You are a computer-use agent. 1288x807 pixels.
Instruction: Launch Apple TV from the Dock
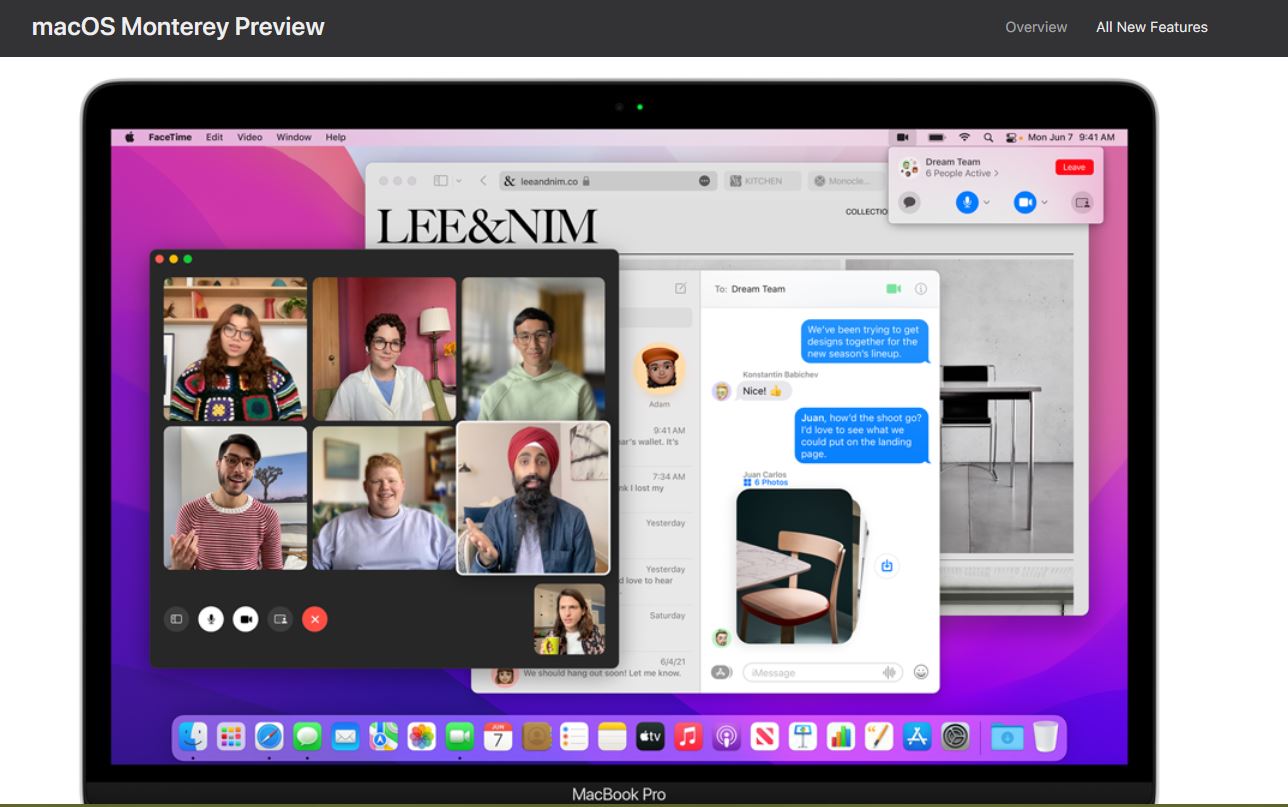[650, 737]
